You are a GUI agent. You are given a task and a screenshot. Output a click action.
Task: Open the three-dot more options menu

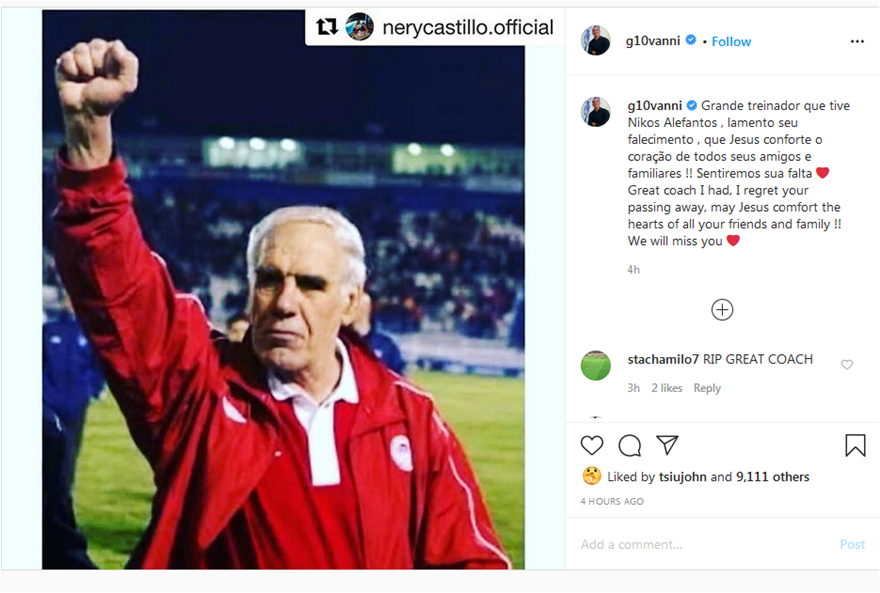pyautogui.click(x=857, y=41)
